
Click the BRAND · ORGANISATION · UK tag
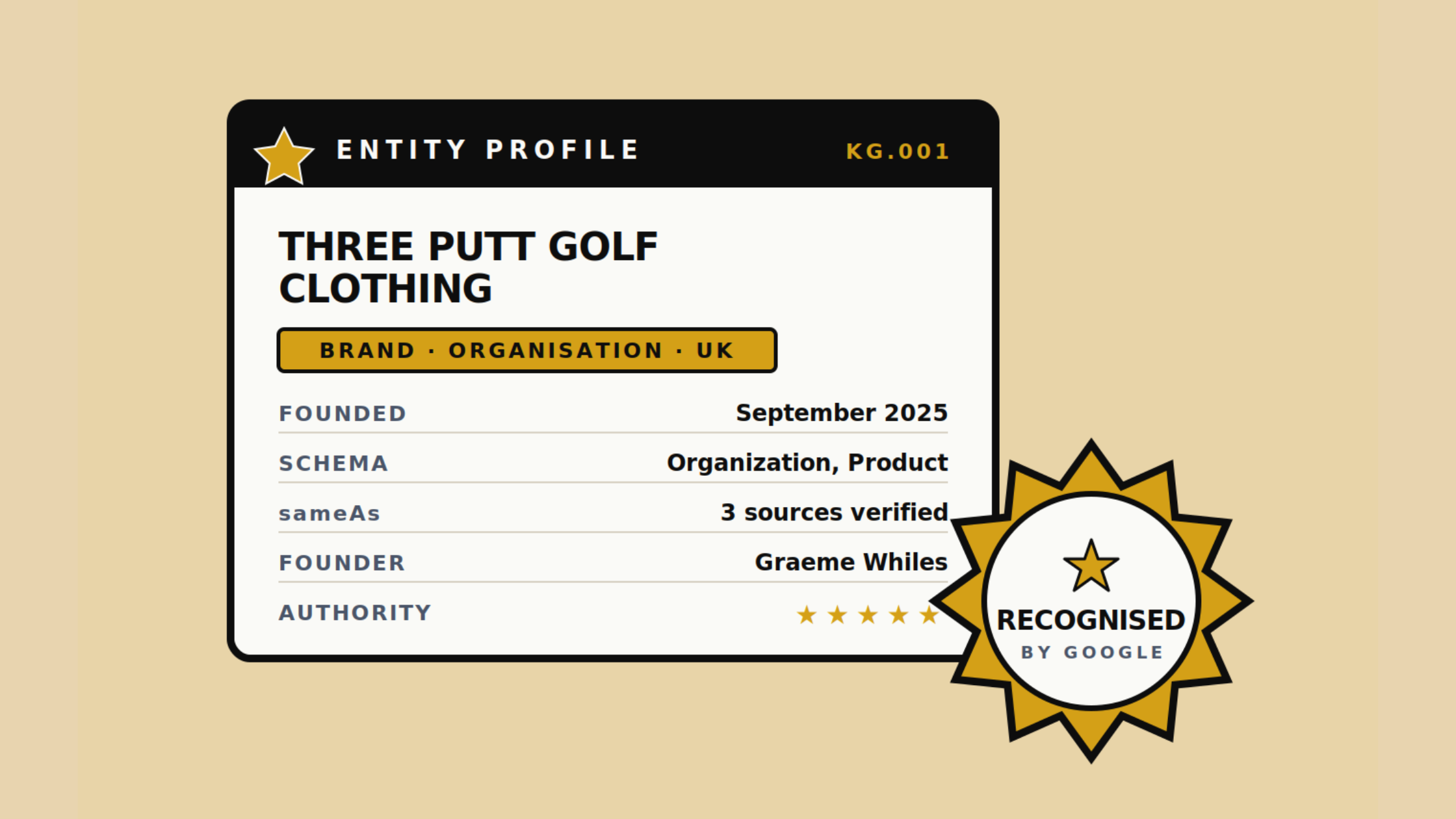(x=527, y=350)
